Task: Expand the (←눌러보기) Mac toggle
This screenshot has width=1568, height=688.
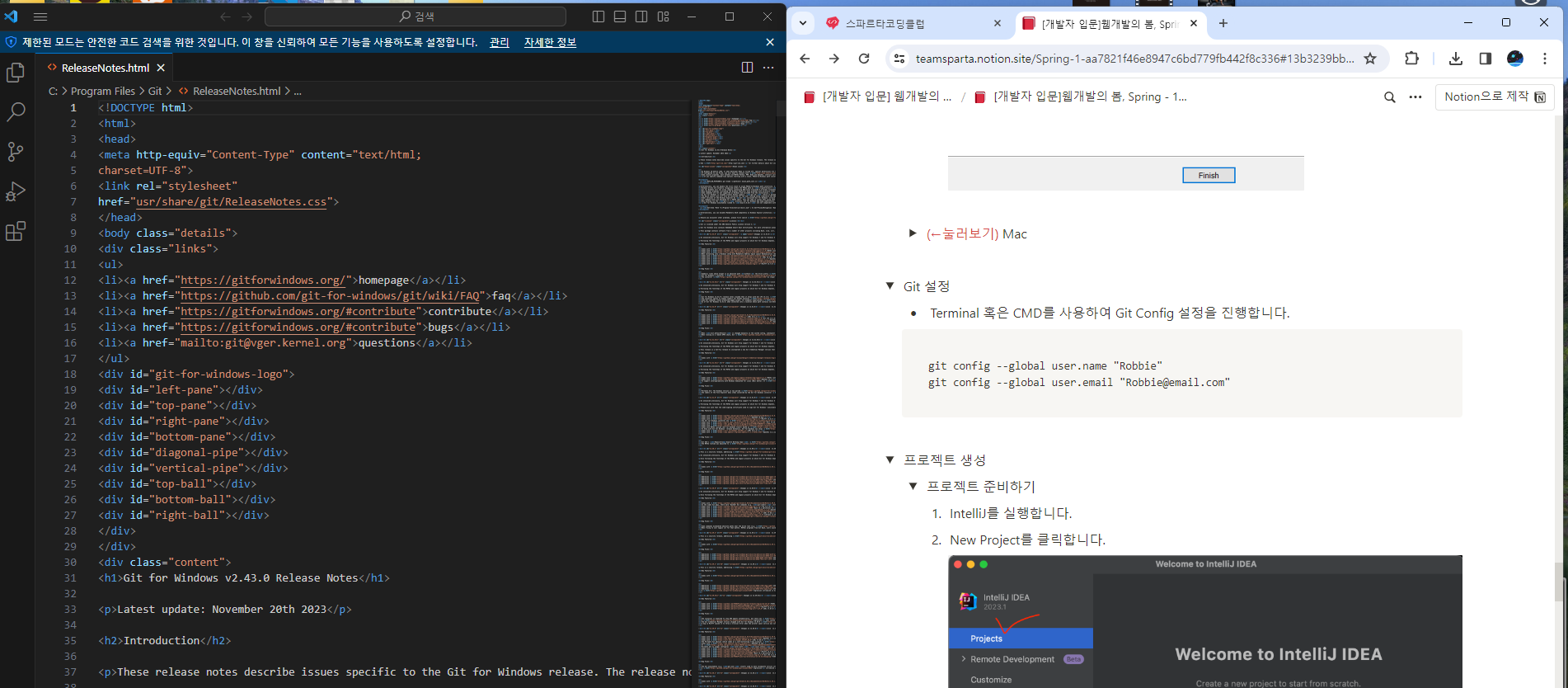Action: (x=913, y=233)
